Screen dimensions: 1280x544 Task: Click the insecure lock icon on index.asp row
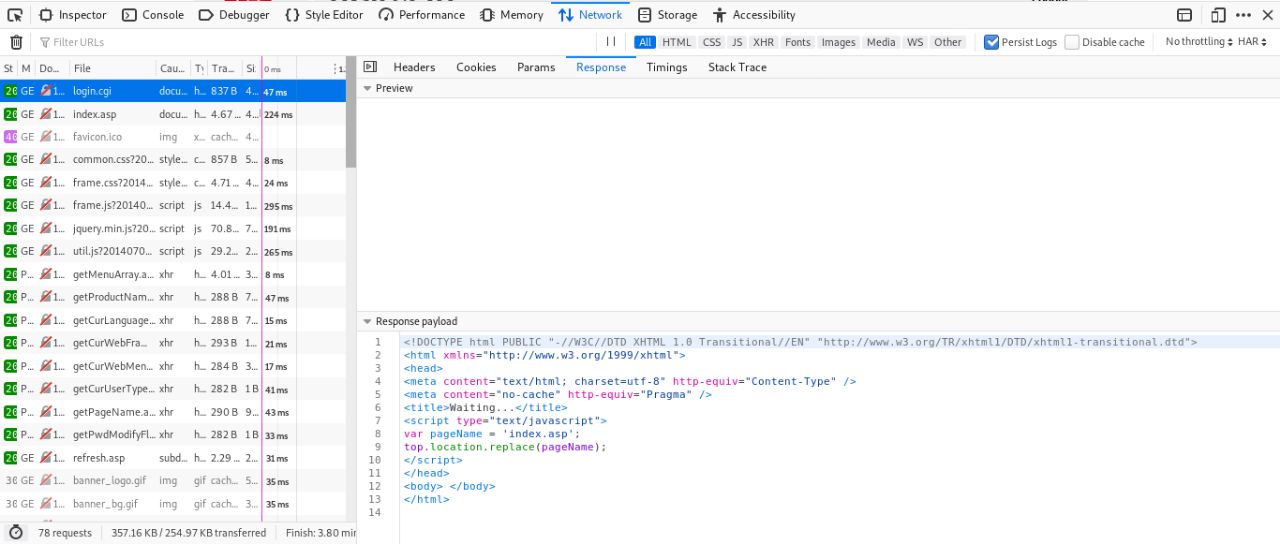click(x=46, y=114)
